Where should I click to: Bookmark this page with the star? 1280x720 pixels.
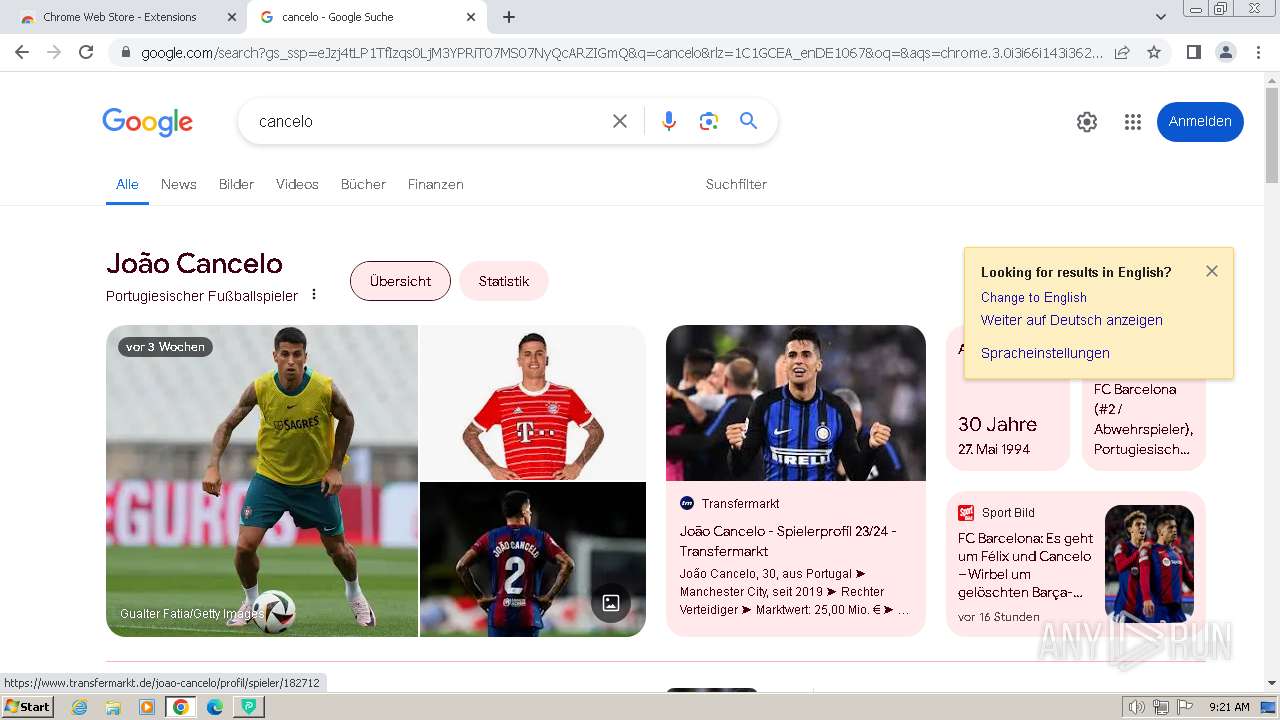click(x=1154, y=52)
